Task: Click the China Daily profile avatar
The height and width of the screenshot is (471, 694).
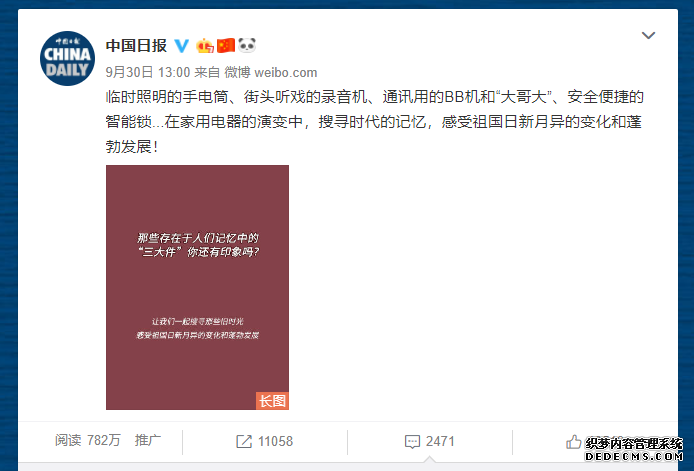Action: (67, 58)
